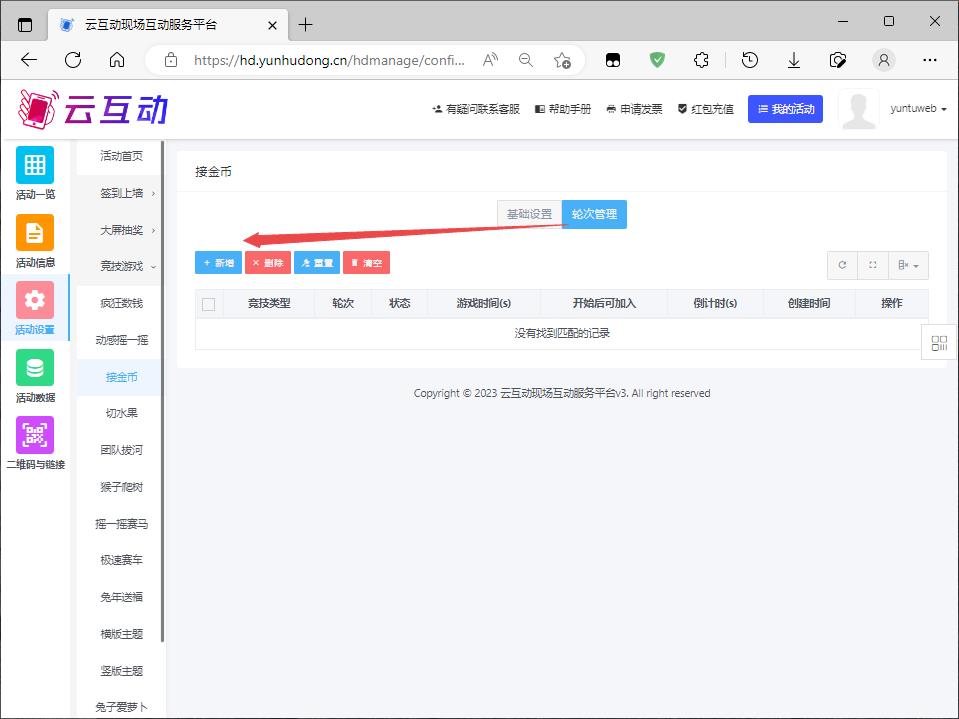
Task: Click the green shield extension icon
Action: [x=657, y=60]
